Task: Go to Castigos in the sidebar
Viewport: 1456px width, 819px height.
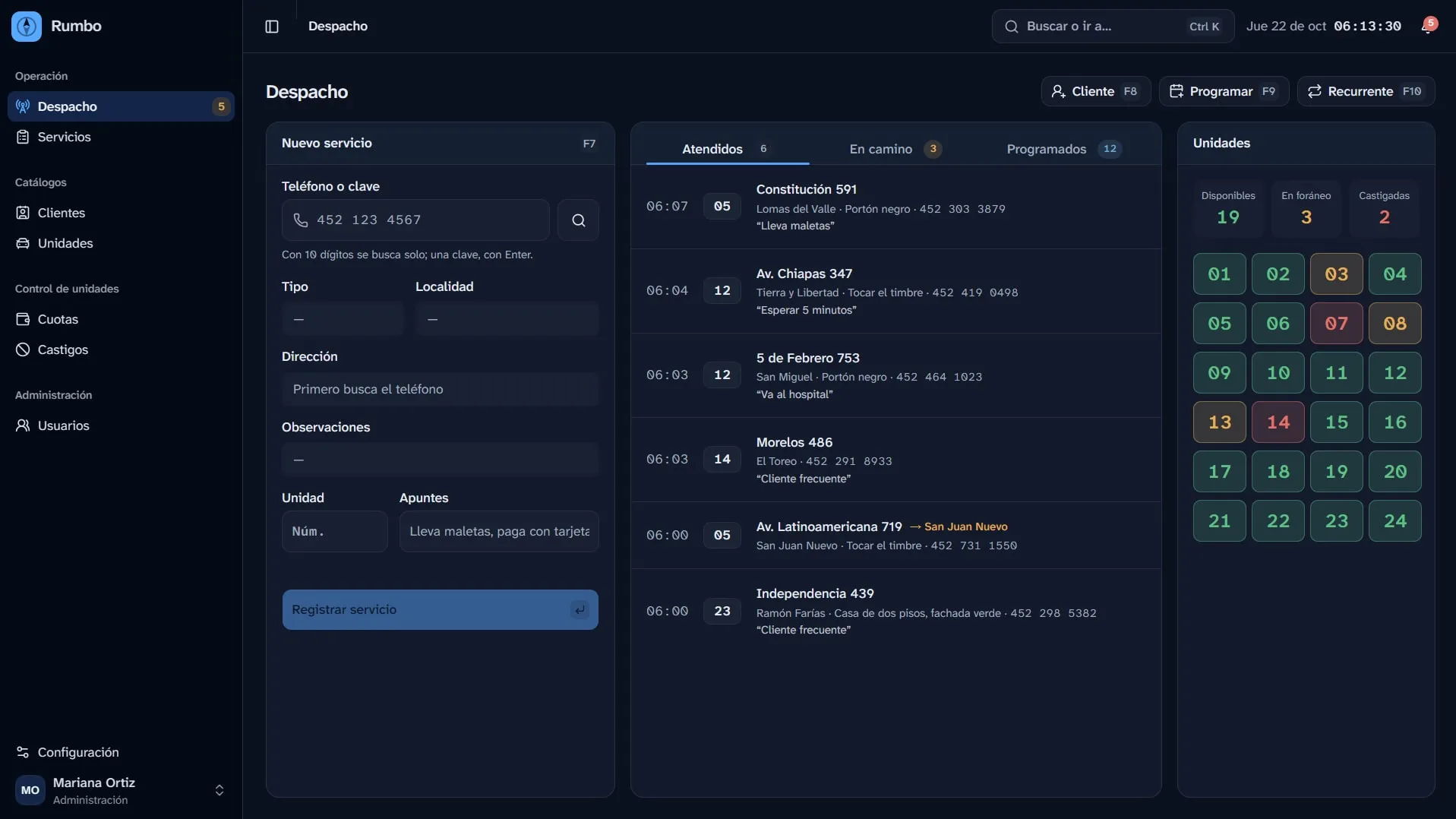Action: coord(121,349)
